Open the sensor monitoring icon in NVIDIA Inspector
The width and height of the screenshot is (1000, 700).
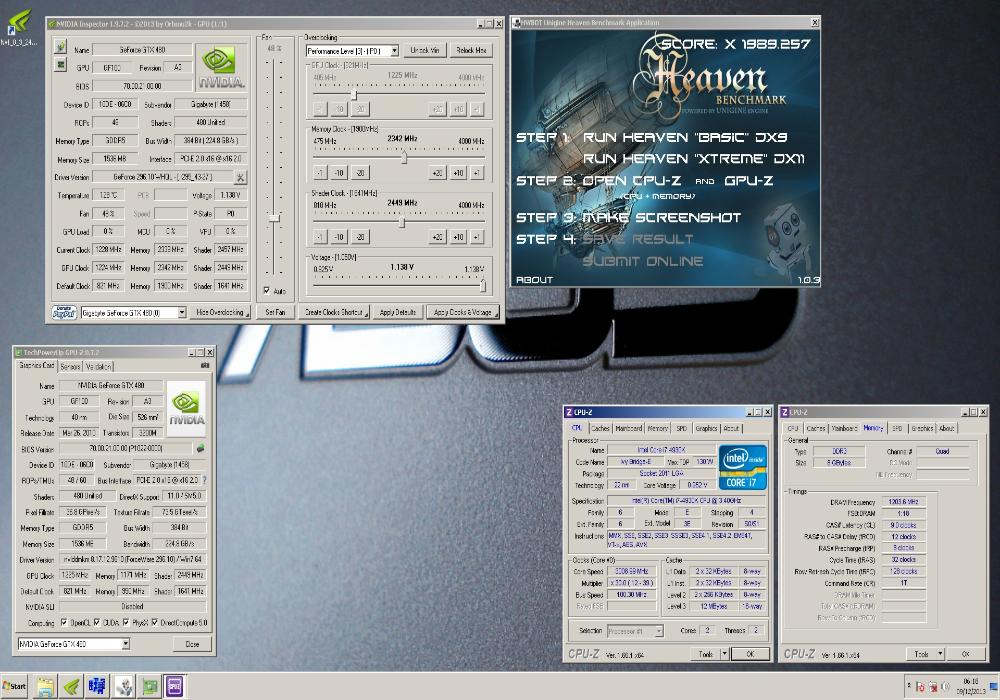61,64
